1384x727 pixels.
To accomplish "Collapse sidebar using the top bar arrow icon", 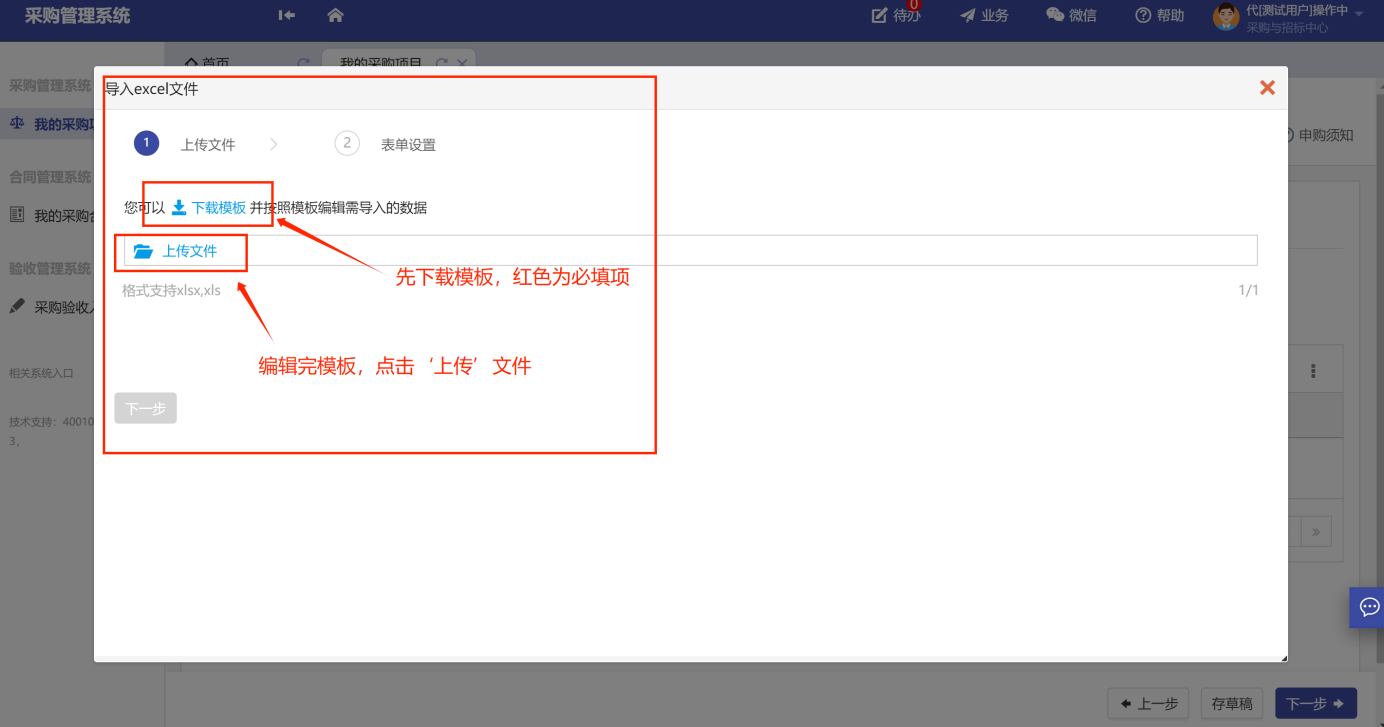I will click(x=287, y=15).
